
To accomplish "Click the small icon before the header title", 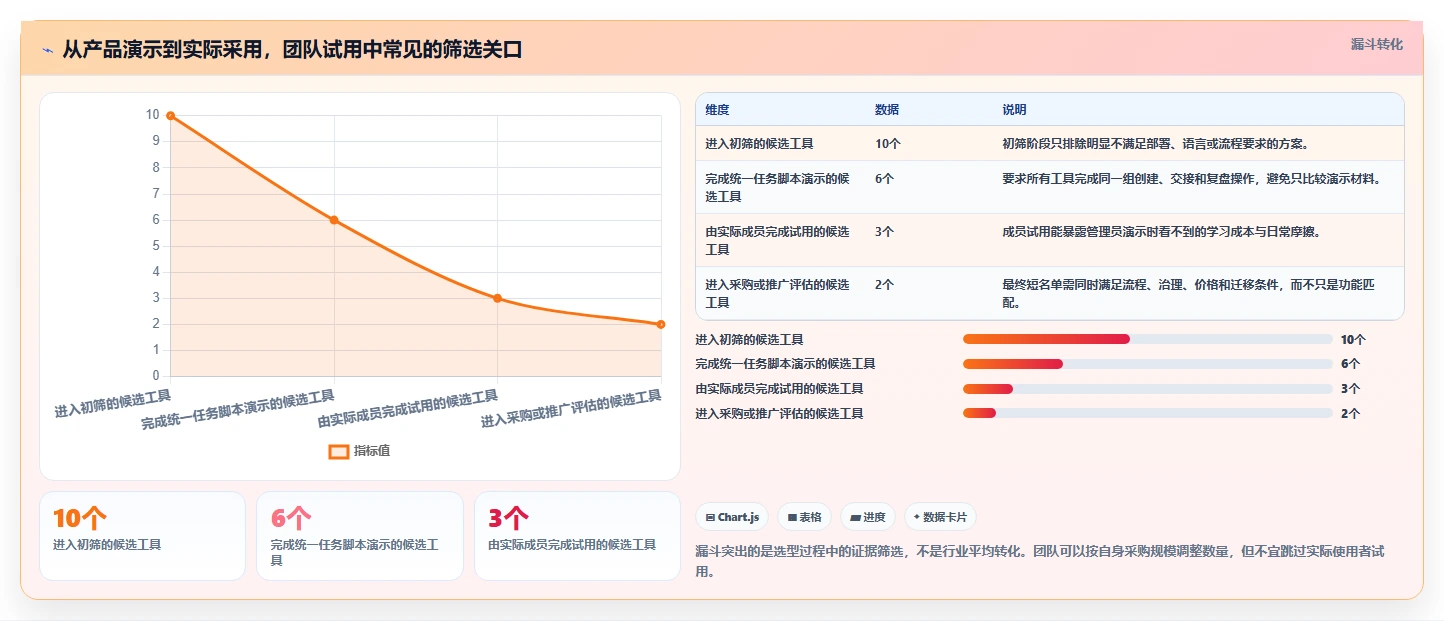I will click(x=48, y=50).
